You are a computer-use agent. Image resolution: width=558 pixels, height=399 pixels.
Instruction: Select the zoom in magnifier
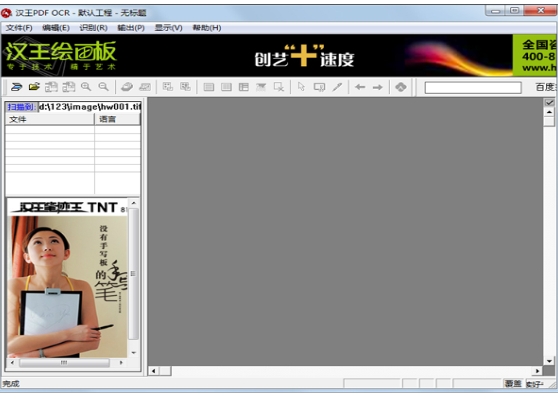point(86,87)
